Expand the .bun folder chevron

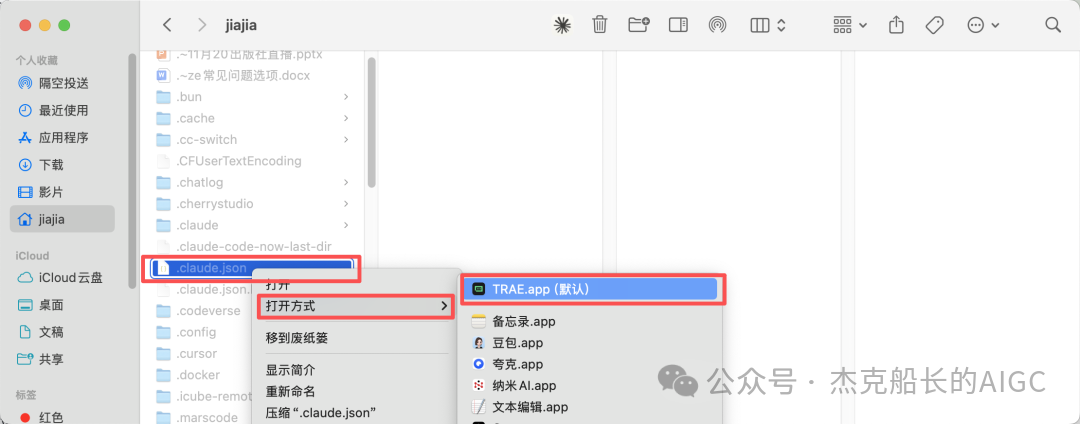click(346, 97)
